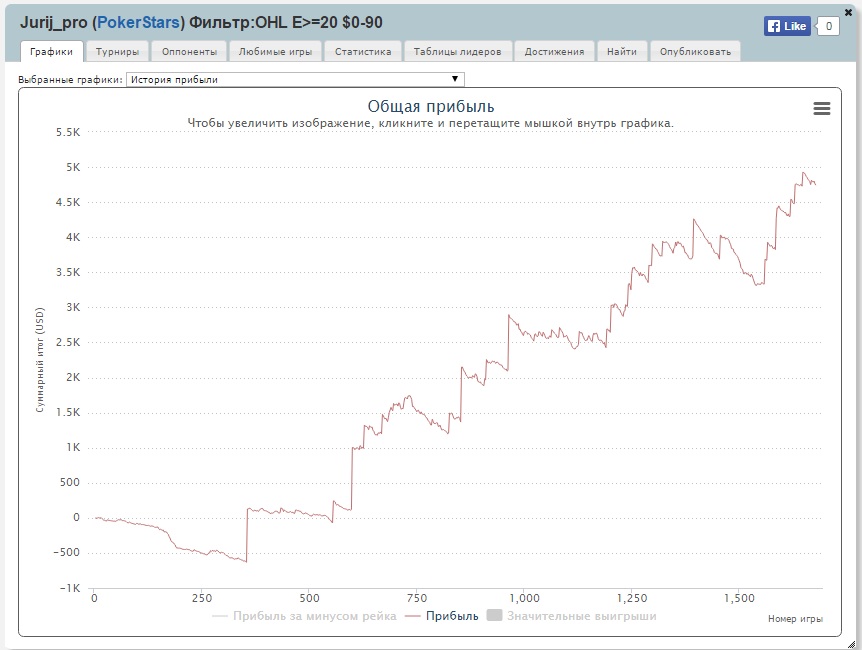862x650 pixels.
Task: Select the Графики tab
Action: coord(51,51)
